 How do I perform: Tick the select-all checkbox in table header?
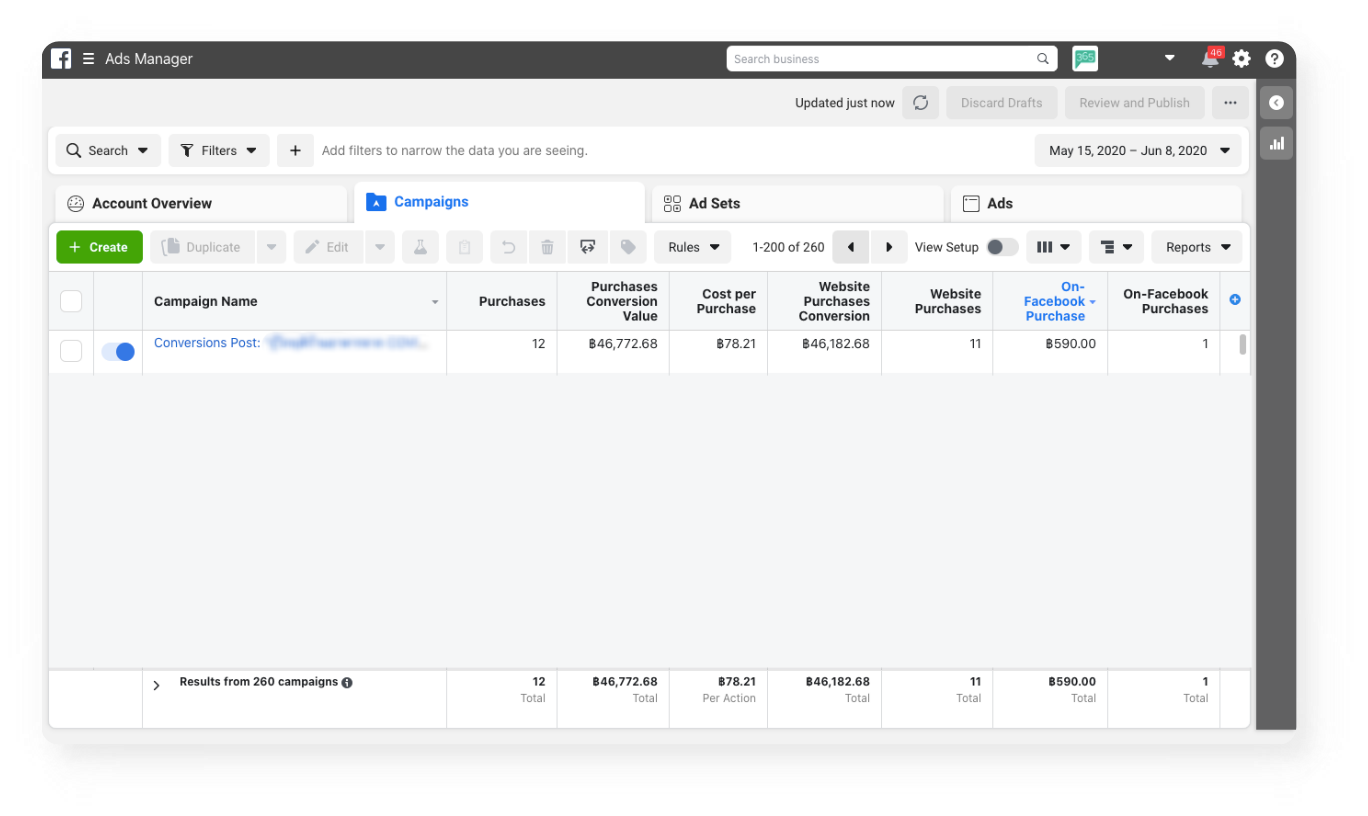[71, 301]
